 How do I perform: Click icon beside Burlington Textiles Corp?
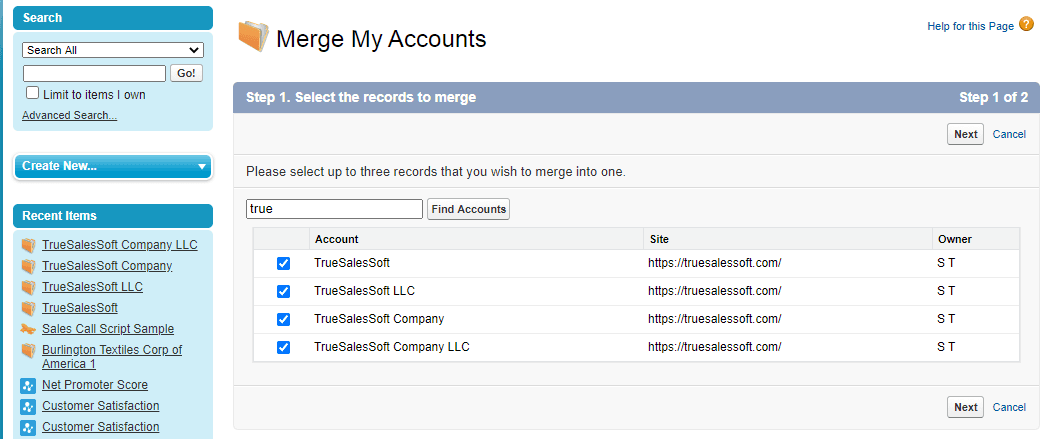pyautogui.click(x=27, y=350)
